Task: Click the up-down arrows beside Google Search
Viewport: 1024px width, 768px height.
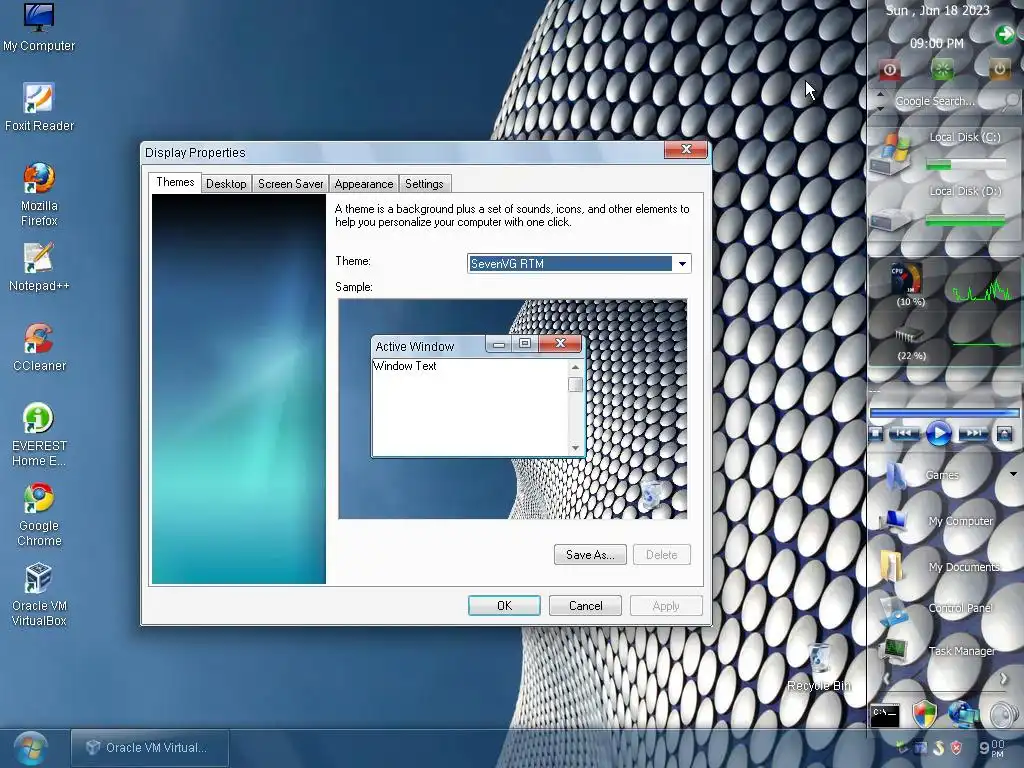Action: (x=880, y=101)
